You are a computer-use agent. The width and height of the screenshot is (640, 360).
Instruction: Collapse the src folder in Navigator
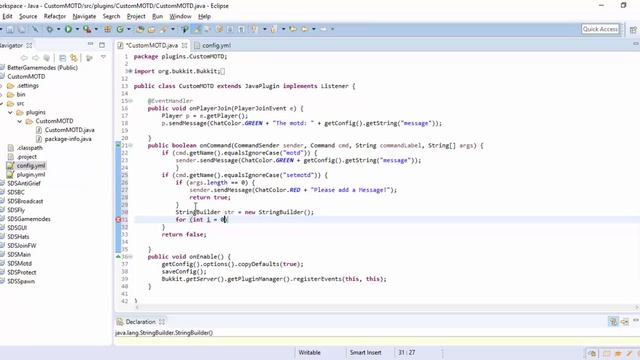click(2, 103)
